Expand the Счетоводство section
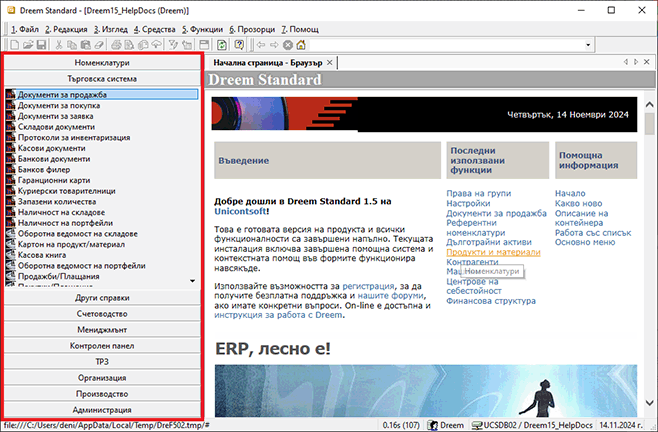Screen dimensions: 658x432 [102, 314]
